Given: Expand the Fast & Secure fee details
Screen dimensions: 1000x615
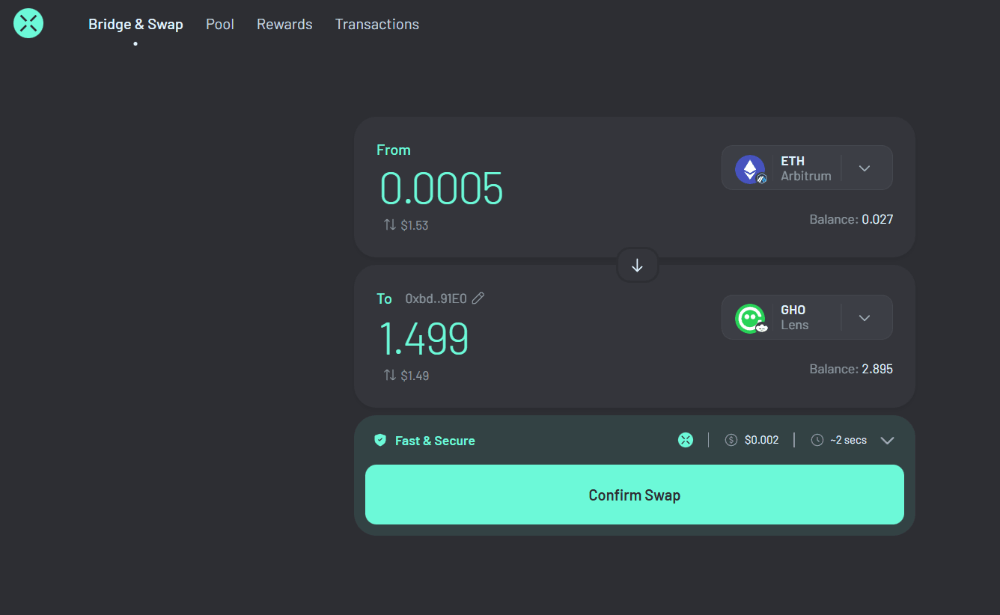Looking at the screenshot, I should click(x=887, y=440).
